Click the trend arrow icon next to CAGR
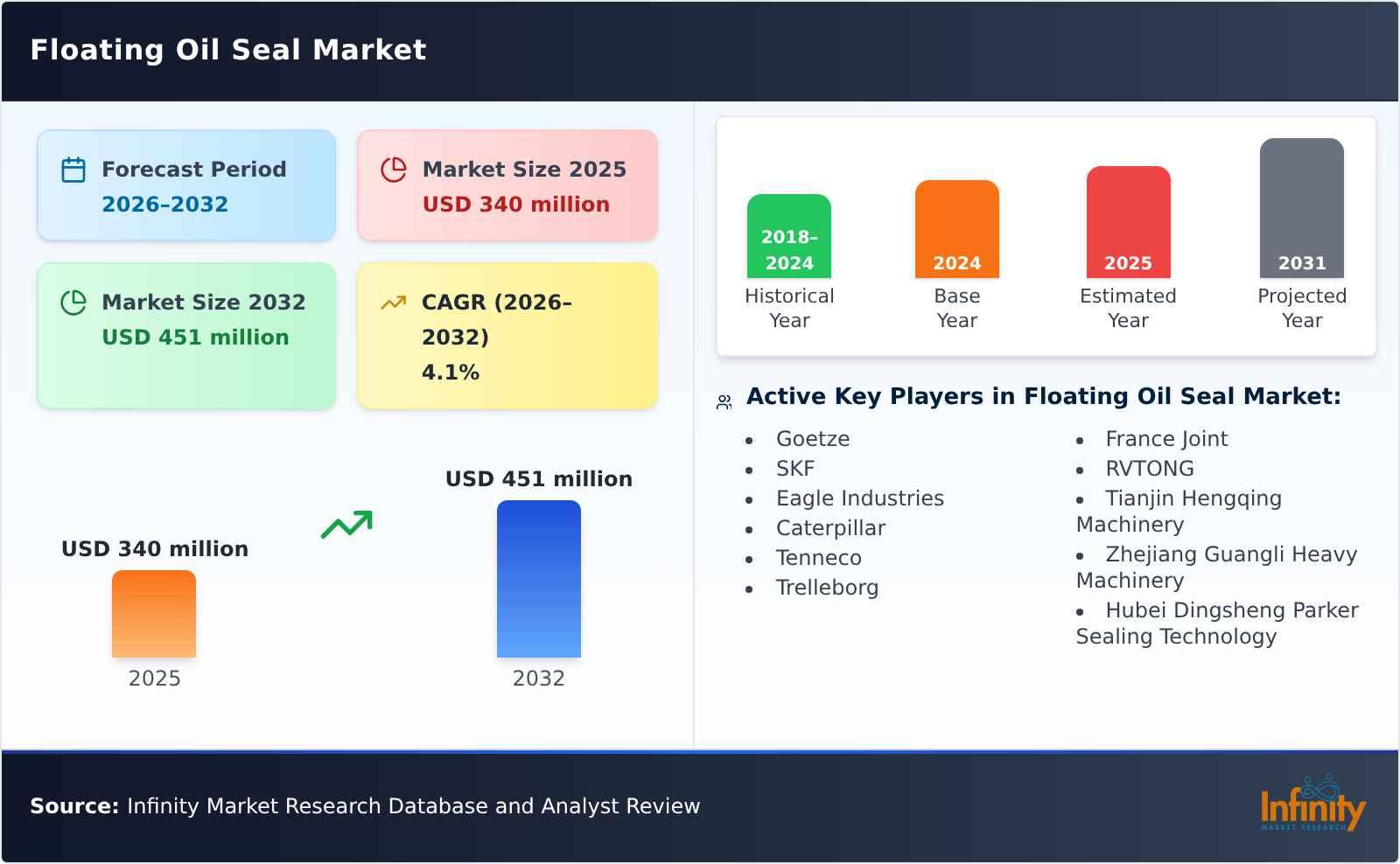 [394, 301]
